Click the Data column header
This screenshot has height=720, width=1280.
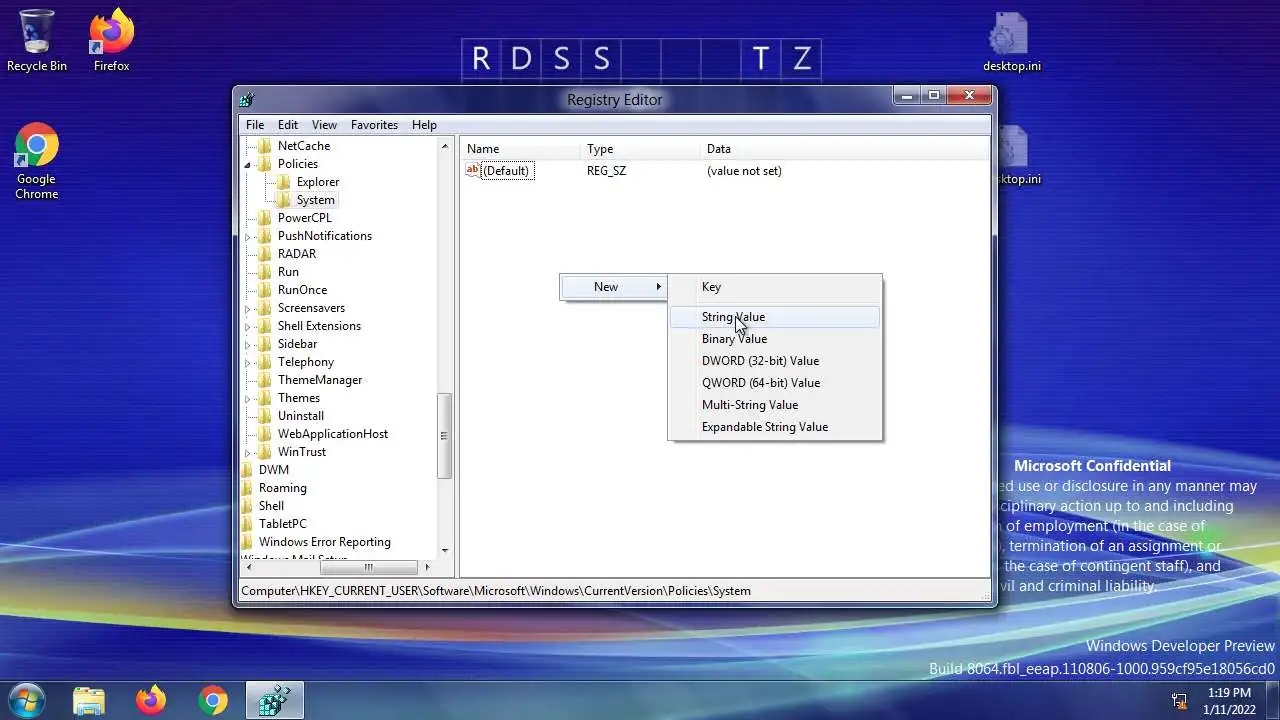[x=845, y=149]
